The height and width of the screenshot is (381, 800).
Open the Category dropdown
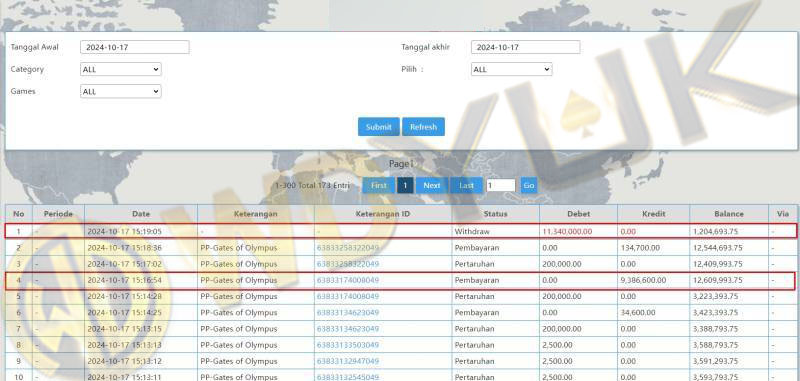[x=121, y=69]
